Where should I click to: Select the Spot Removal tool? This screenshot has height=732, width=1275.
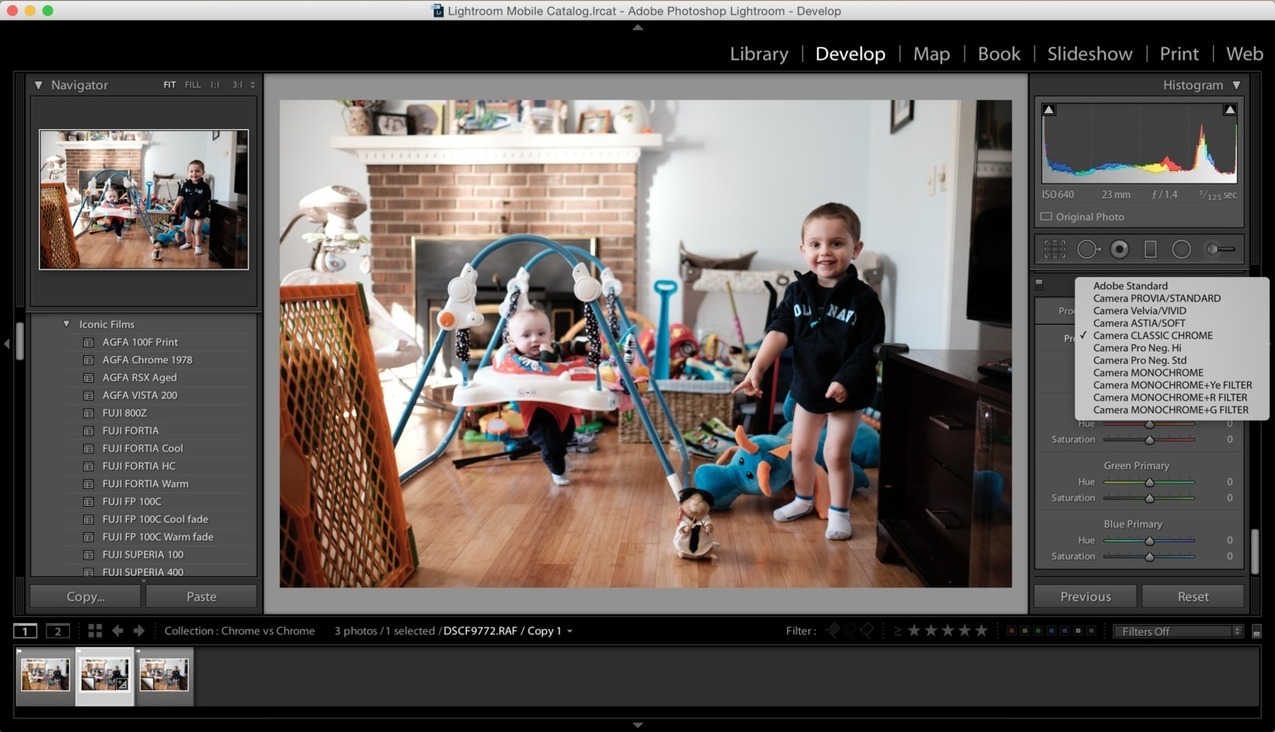click(x=1088, y=248)
